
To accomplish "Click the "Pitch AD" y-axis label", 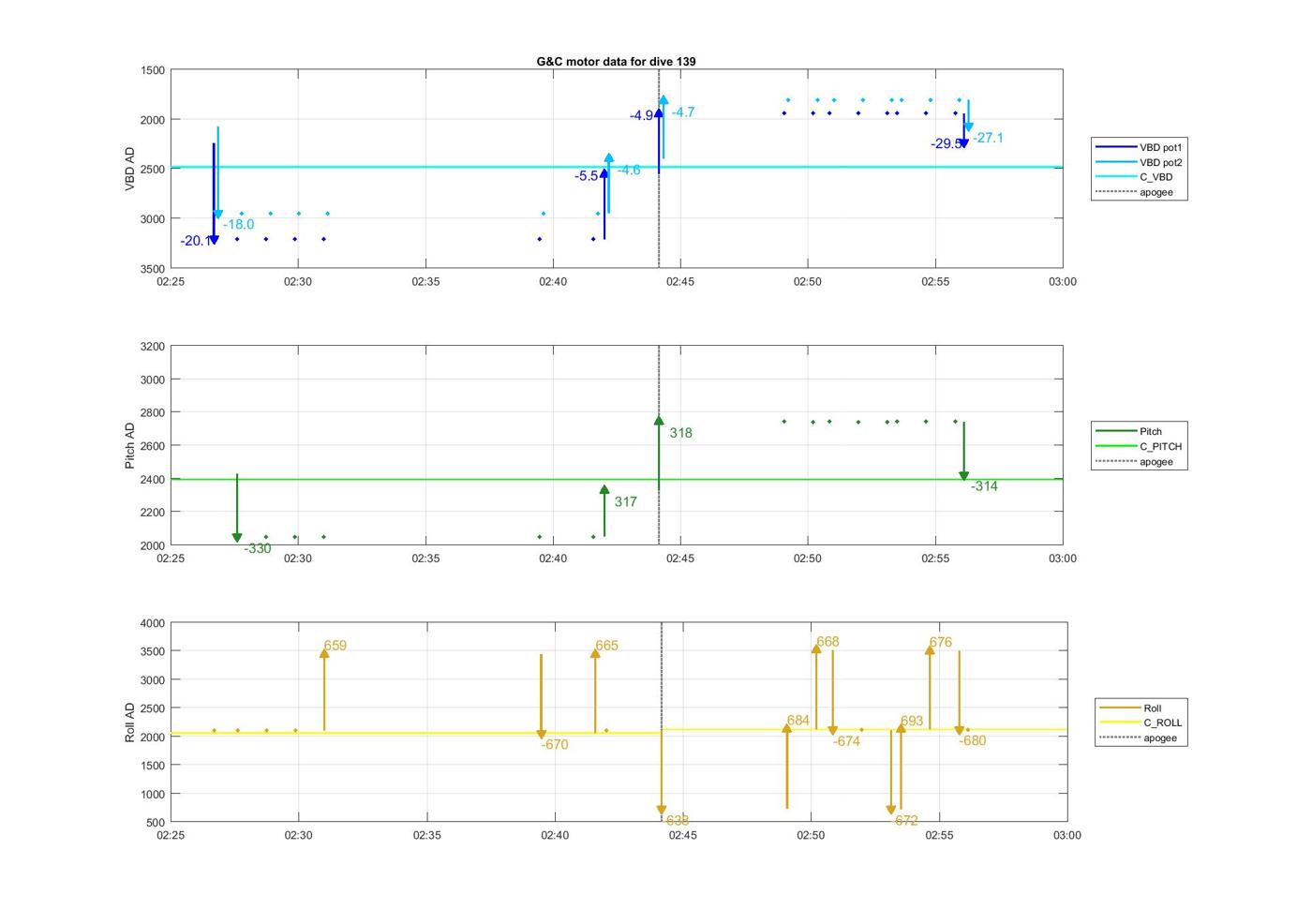I will (x=130, y=445).
